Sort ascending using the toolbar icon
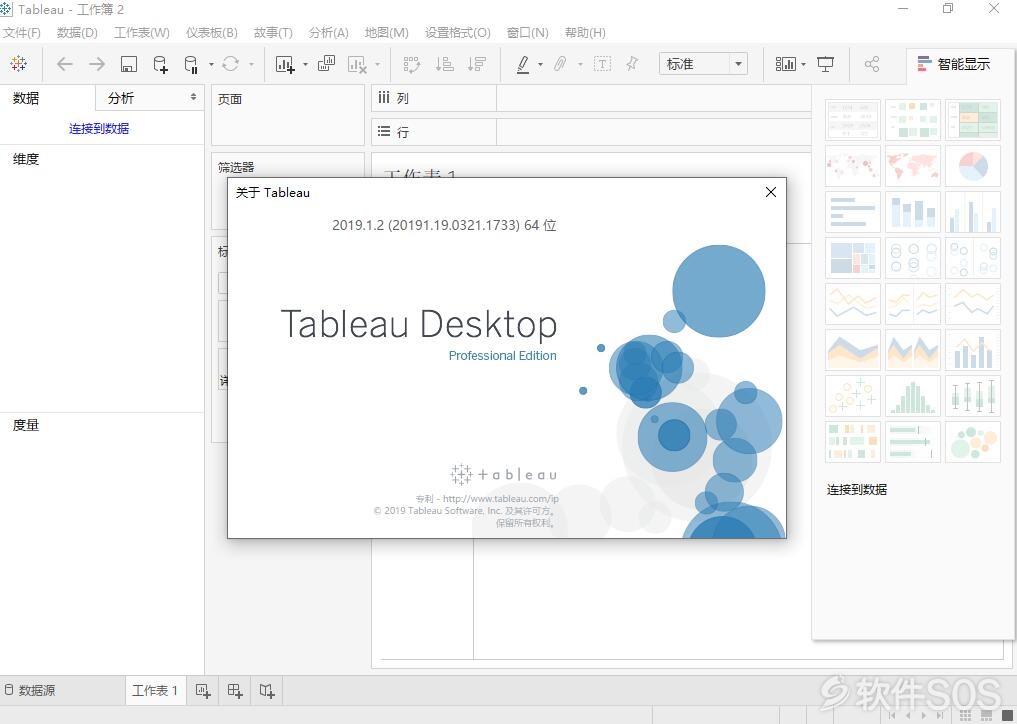Viewport: 1017px width, 724px height. [444, 64]
